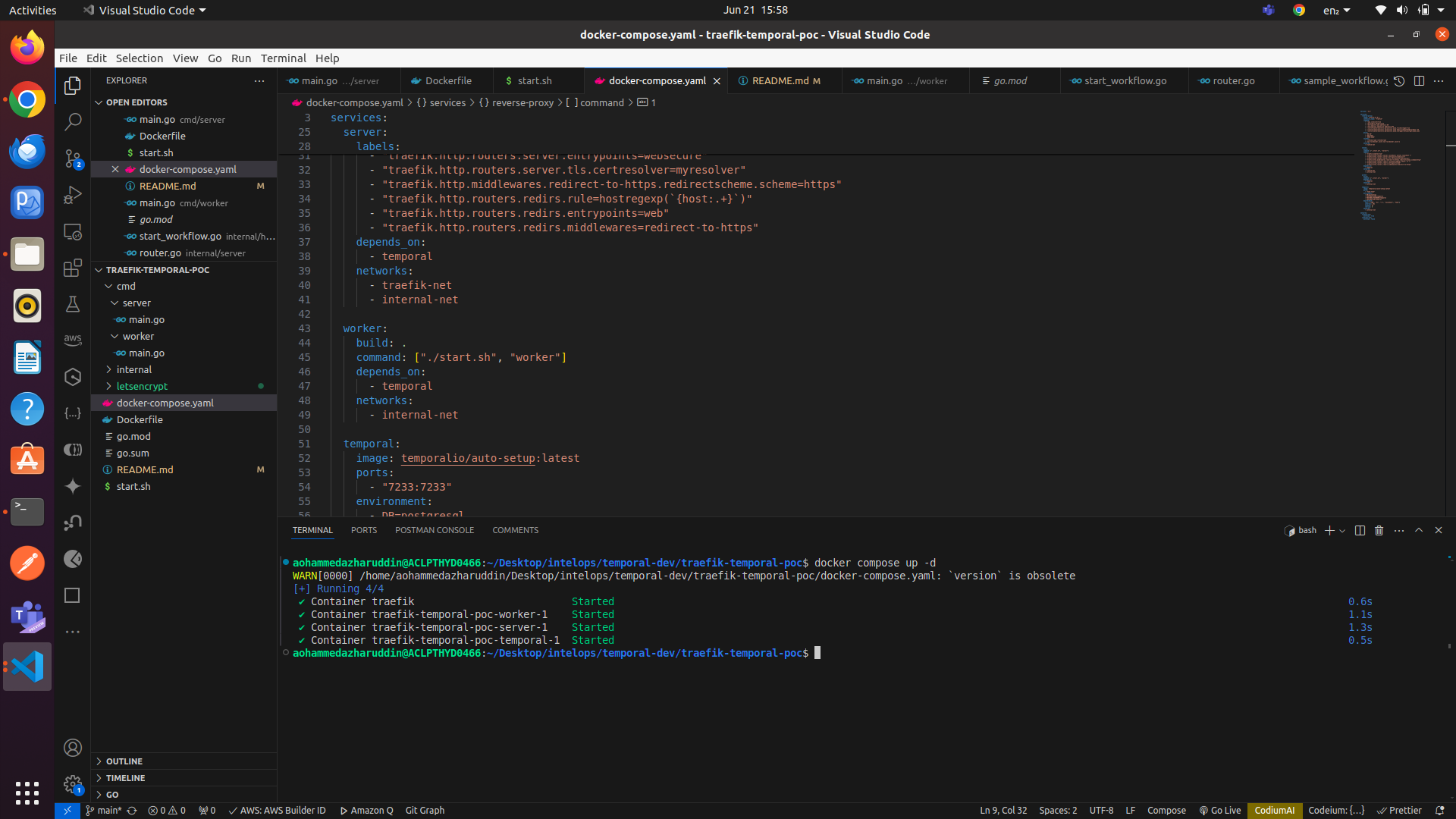This screenshot has height=819, width=1456.
Task: Open the Search view in activity bar
Action: [x=73, y=122]
